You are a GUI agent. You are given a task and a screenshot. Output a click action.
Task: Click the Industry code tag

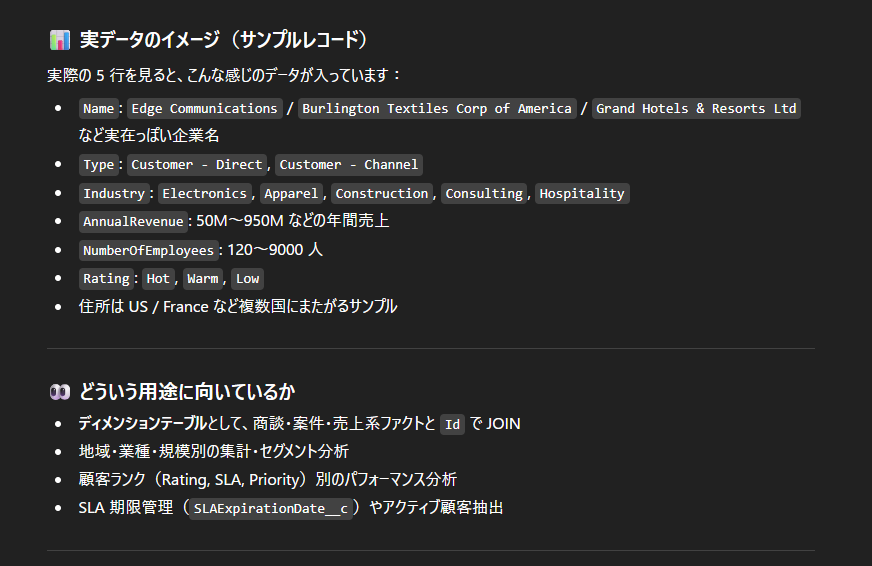[x=114, y=193]
